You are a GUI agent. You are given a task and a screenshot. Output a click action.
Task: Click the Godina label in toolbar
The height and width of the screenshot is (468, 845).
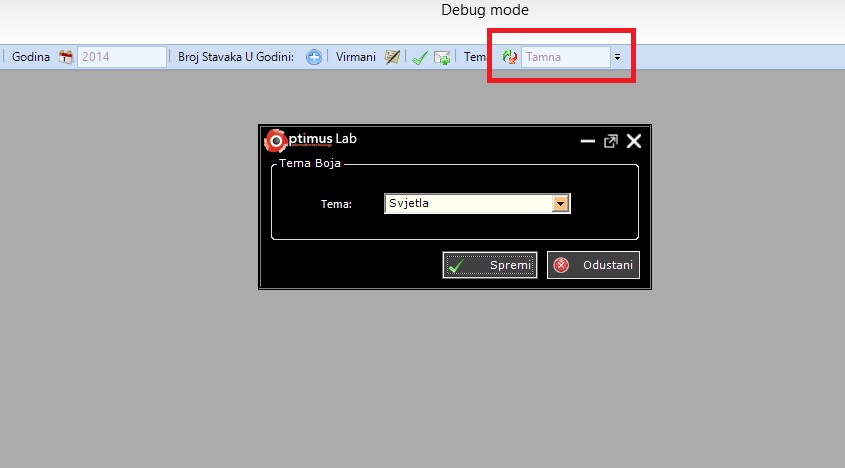click(31, 57)
